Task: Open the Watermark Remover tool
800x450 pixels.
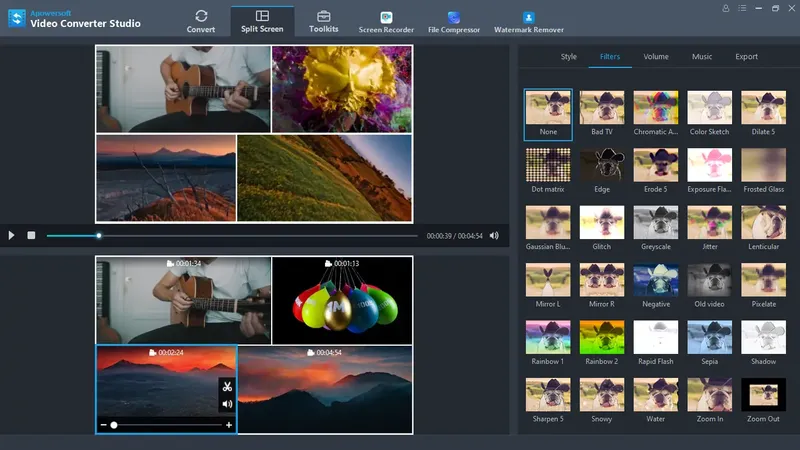Action: point(529,21)
